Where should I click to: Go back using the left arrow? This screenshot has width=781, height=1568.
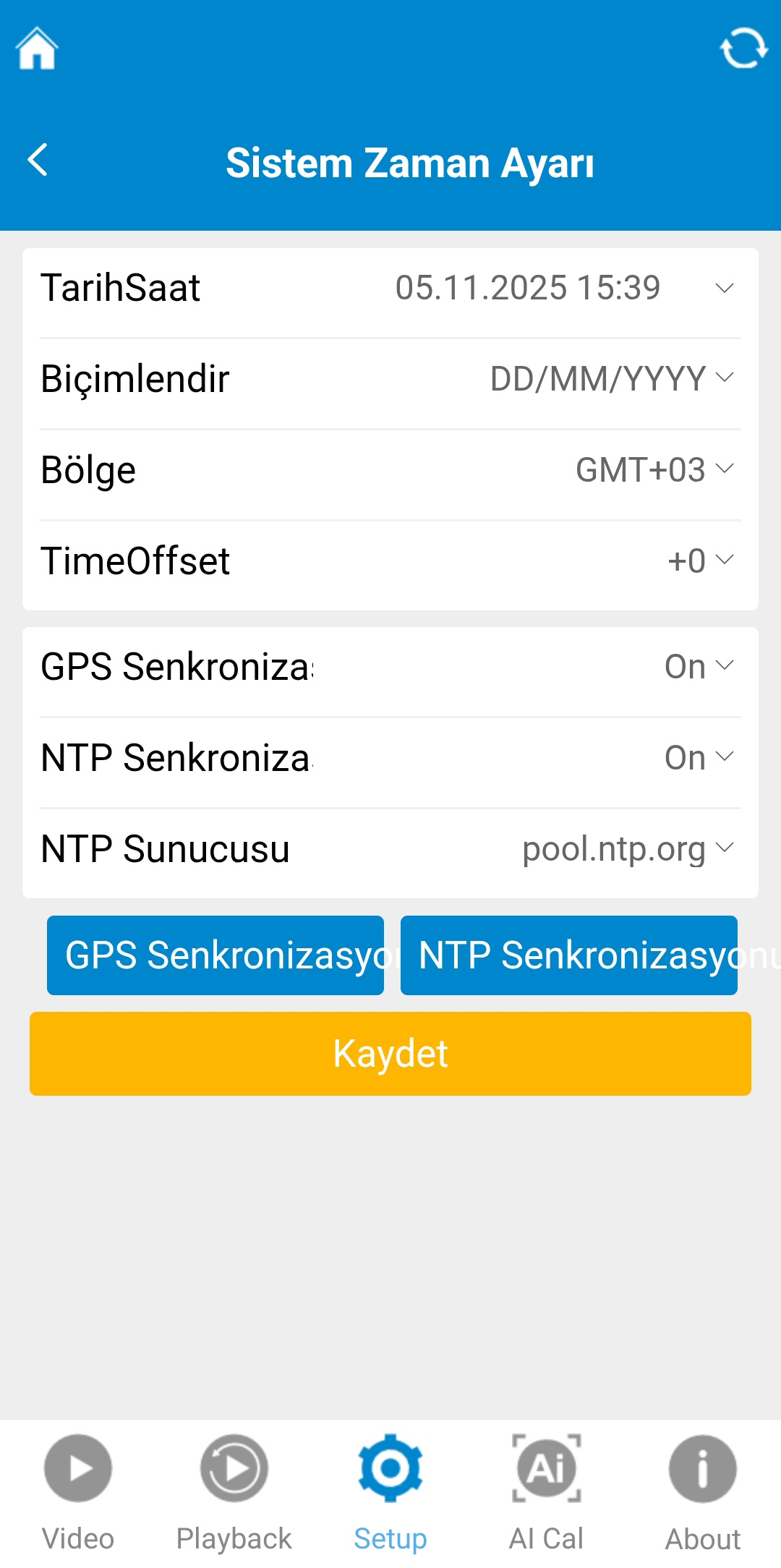click(38, 160)
